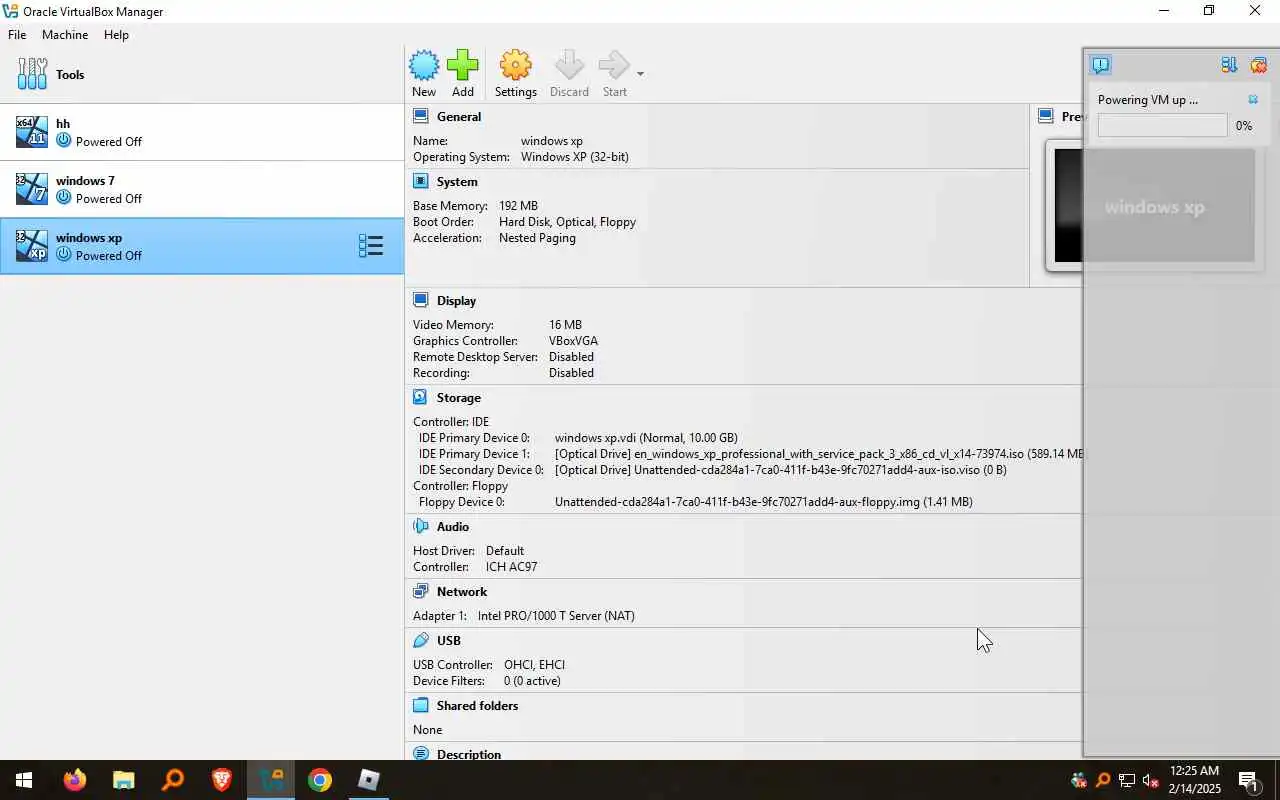Image resolution: width=1280 pixels, height=800 pixels.
Task: Click the Base Memory 192 MB value
Action: point(518,206)
